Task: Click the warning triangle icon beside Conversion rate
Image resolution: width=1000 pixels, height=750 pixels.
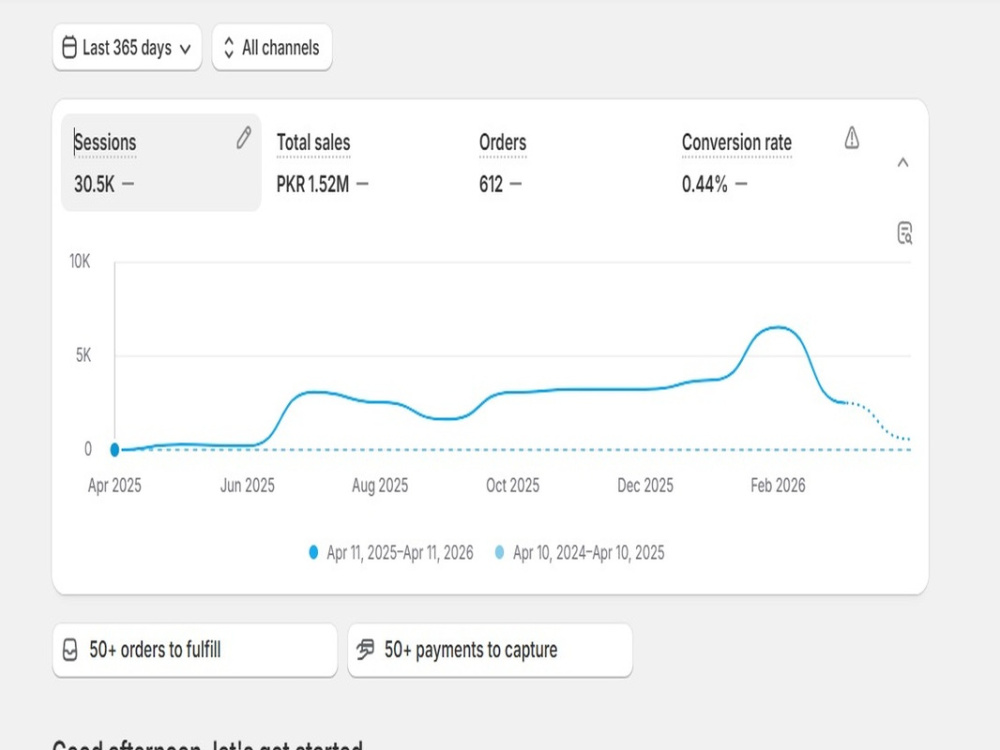Action: [x=851, y=138]
